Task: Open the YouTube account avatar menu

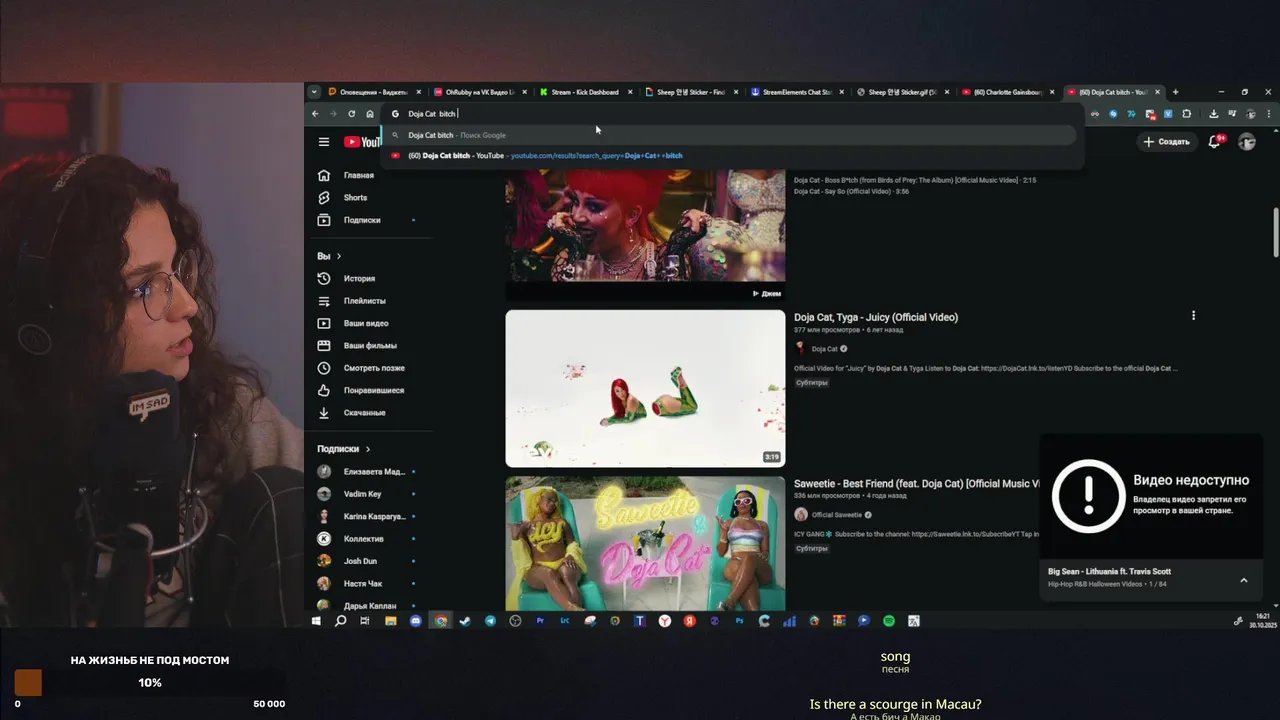Action: (x=1247, y=142)
